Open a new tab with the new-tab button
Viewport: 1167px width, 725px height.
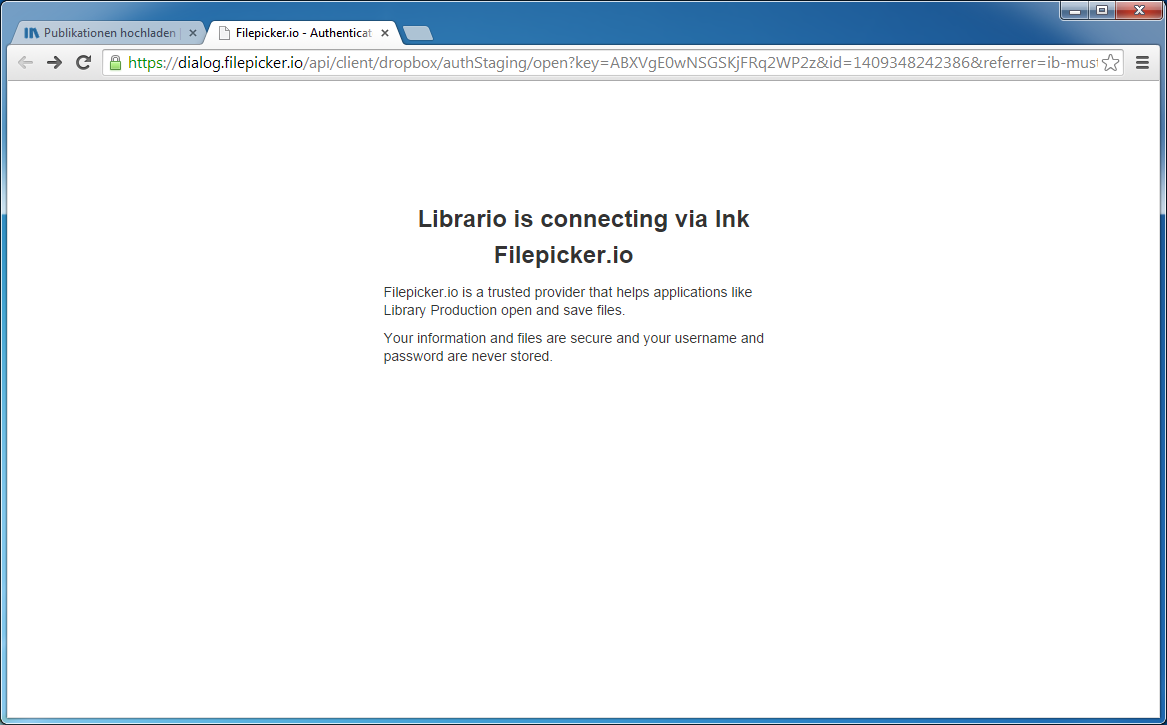coord(418,33)
